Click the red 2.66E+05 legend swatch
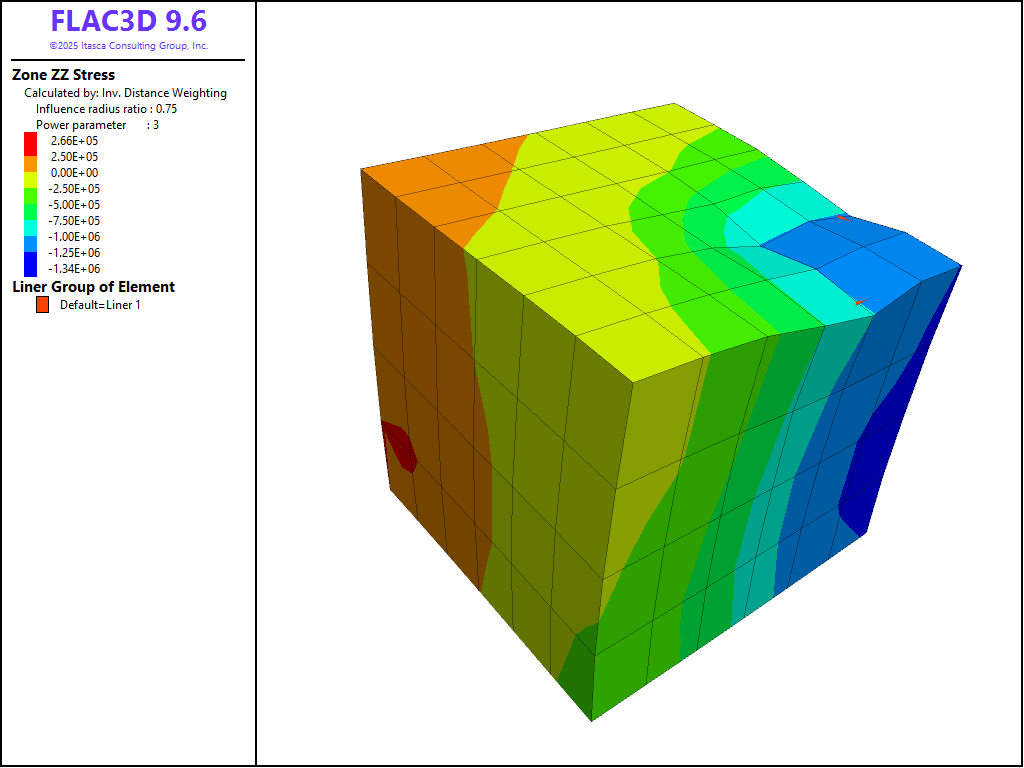This screenshot has width=1024, height=768. (30, 141)
